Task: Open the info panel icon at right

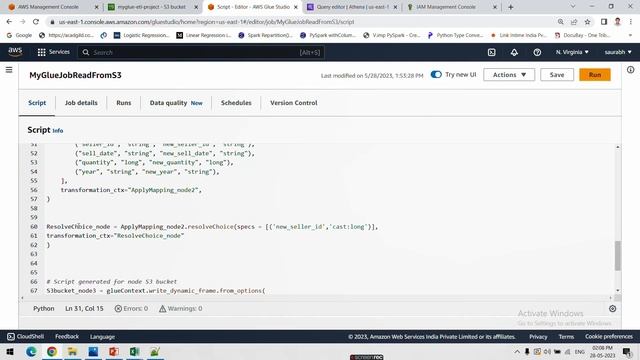Action: point(631,70)
